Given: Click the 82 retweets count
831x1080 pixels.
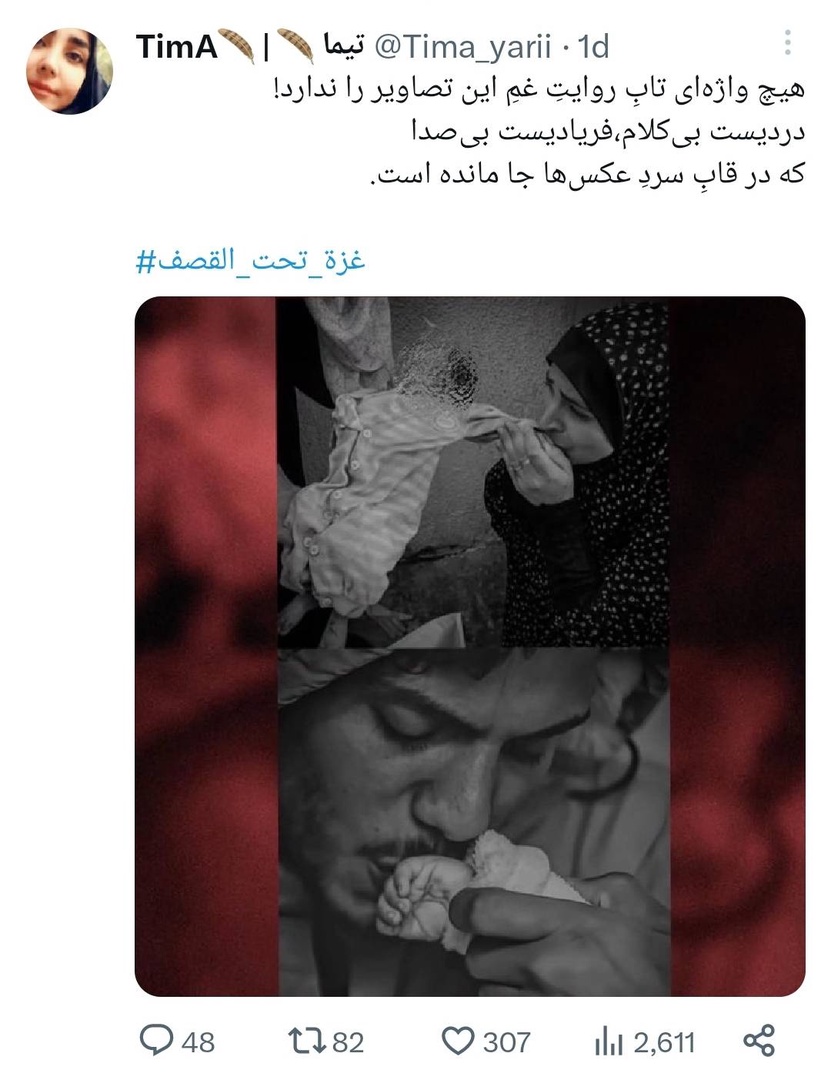Looking at the screenshot, I should 347,1042.
